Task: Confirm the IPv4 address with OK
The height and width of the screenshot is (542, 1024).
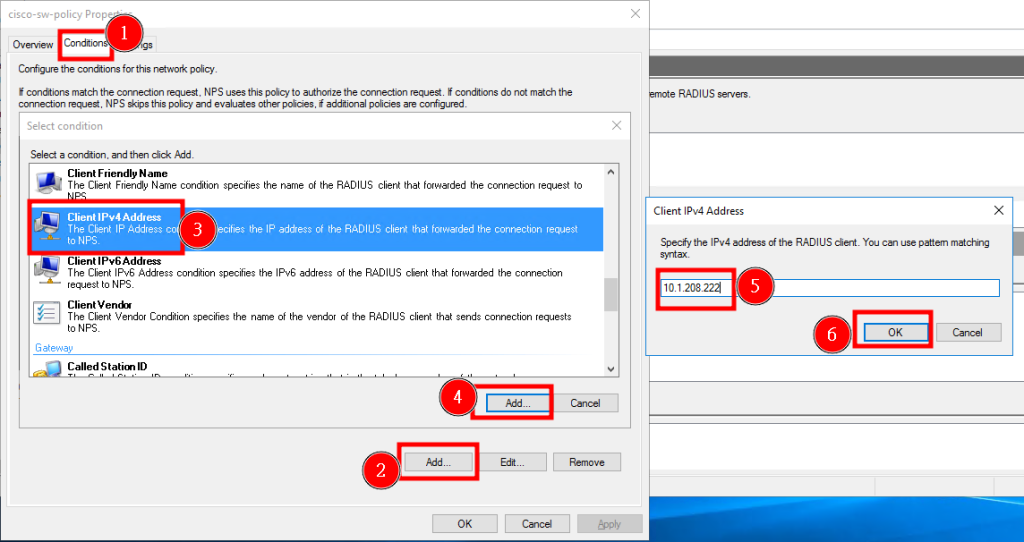Action: point(895,332)
